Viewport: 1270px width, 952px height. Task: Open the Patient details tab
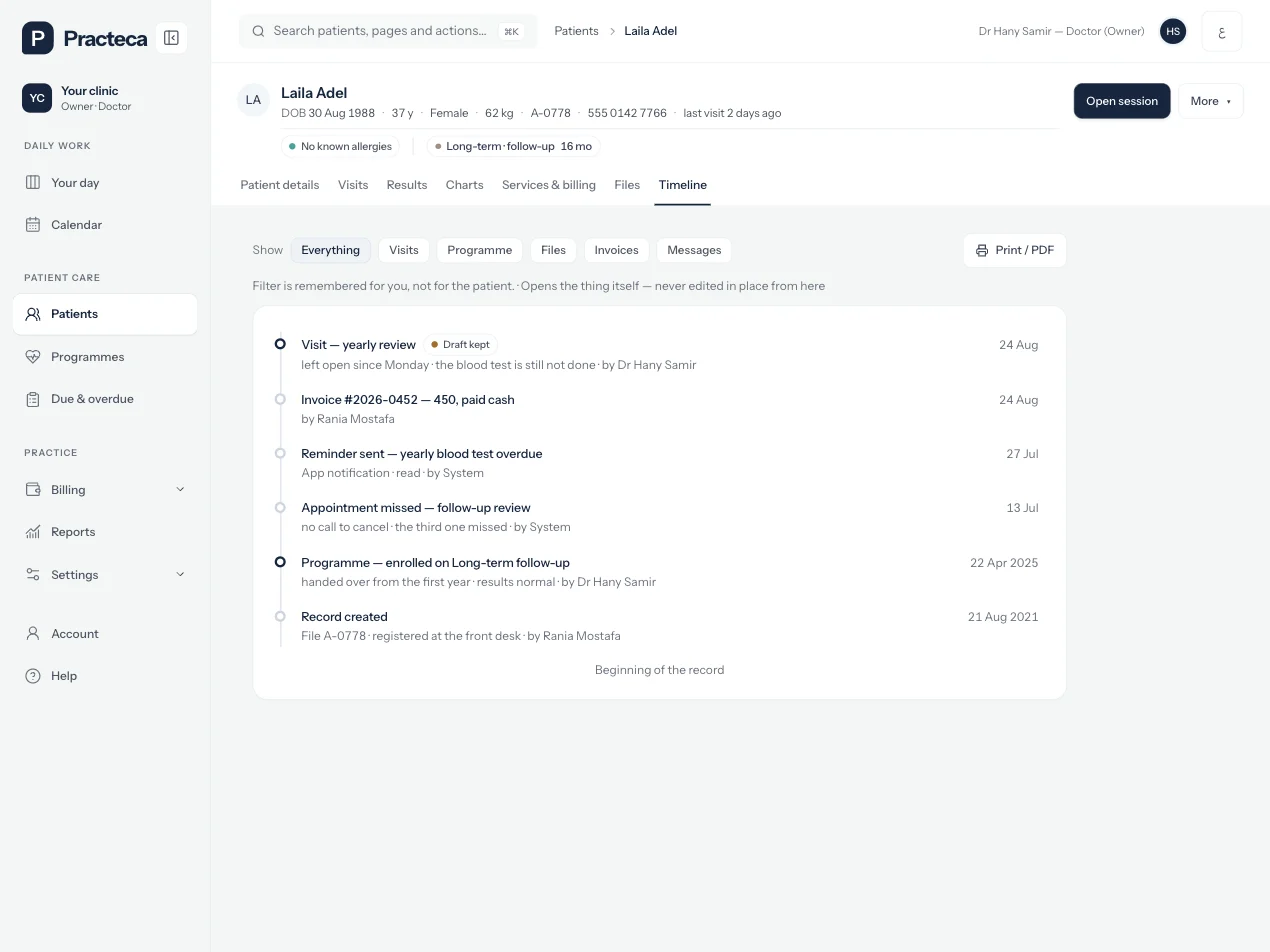280,185
